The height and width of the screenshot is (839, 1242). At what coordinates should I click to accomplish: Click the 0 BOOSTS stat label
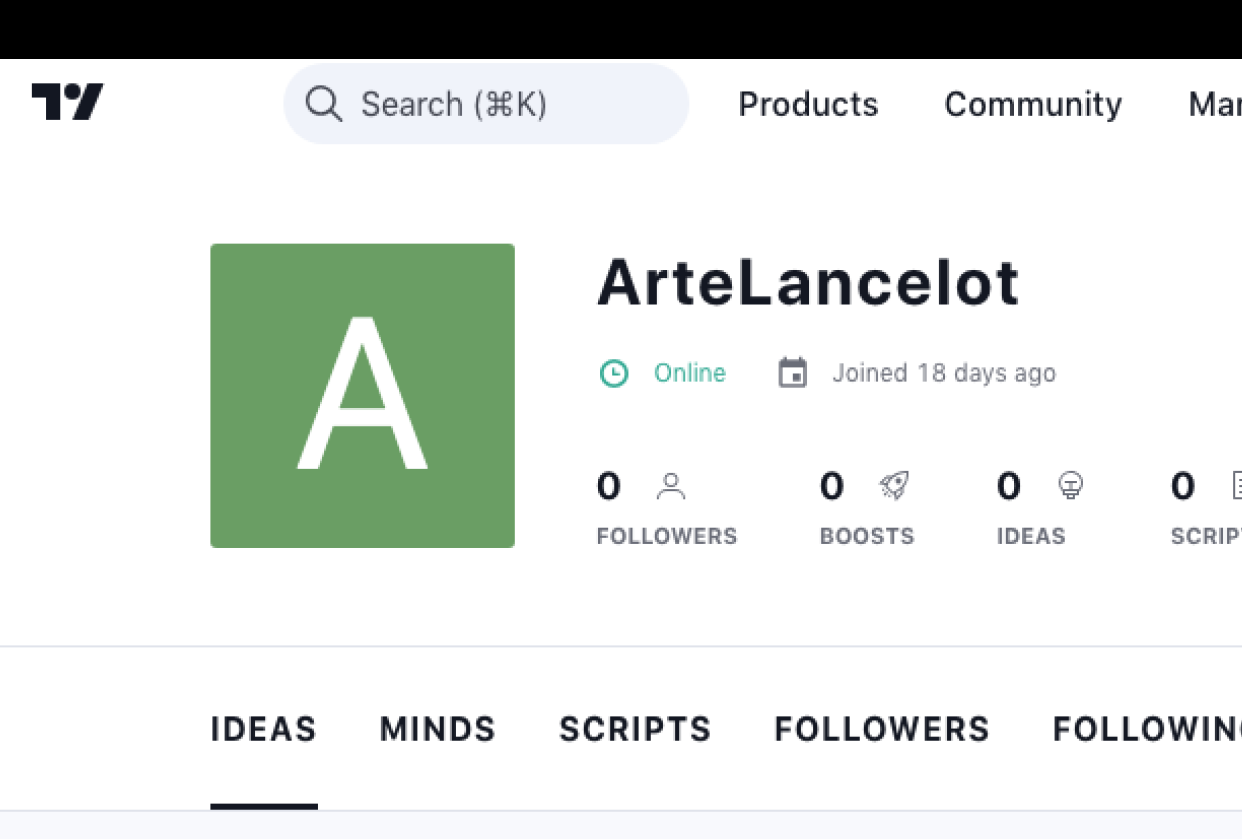point(867,536)
